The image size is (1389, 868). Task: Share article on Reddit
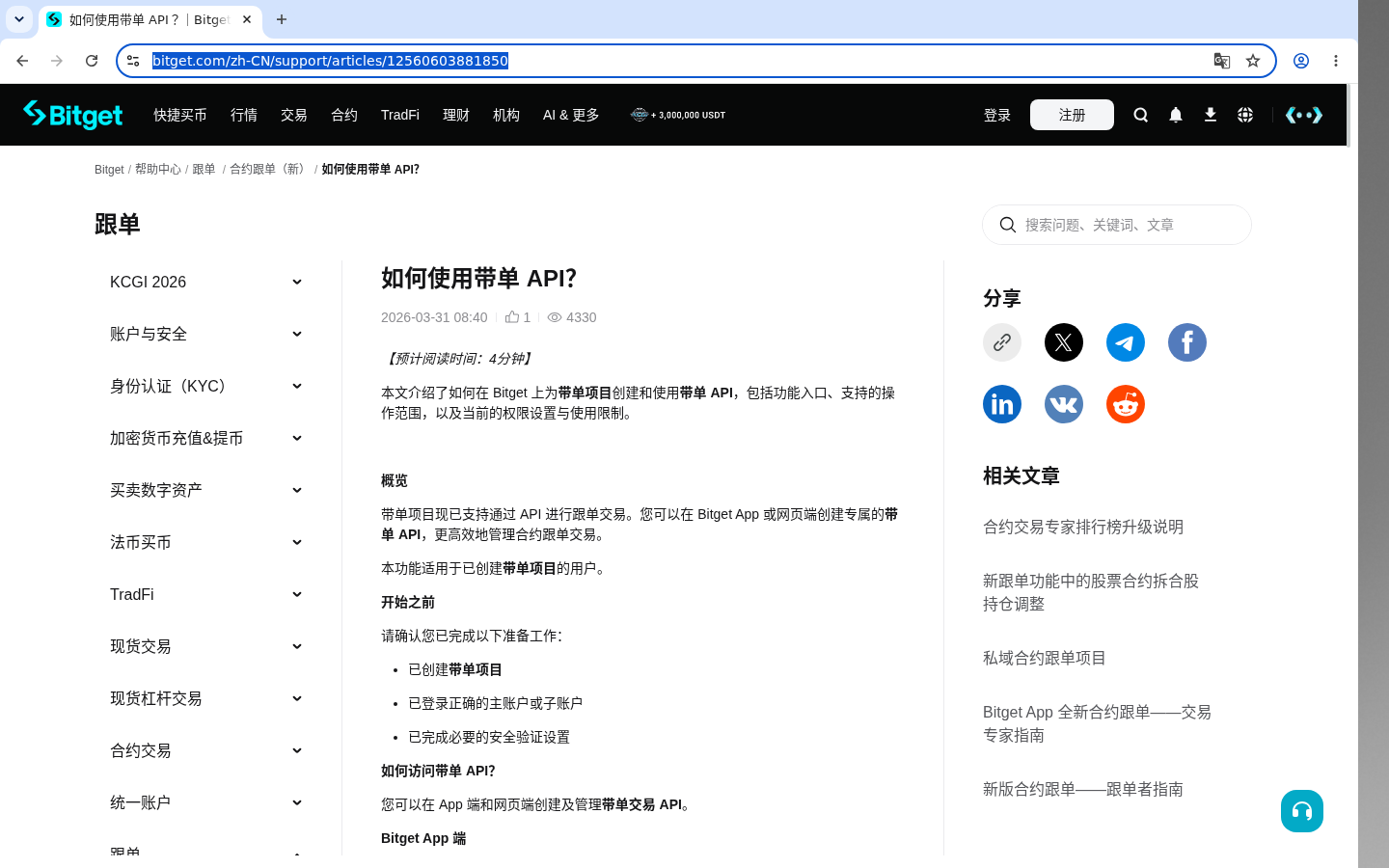[1126, 404]
